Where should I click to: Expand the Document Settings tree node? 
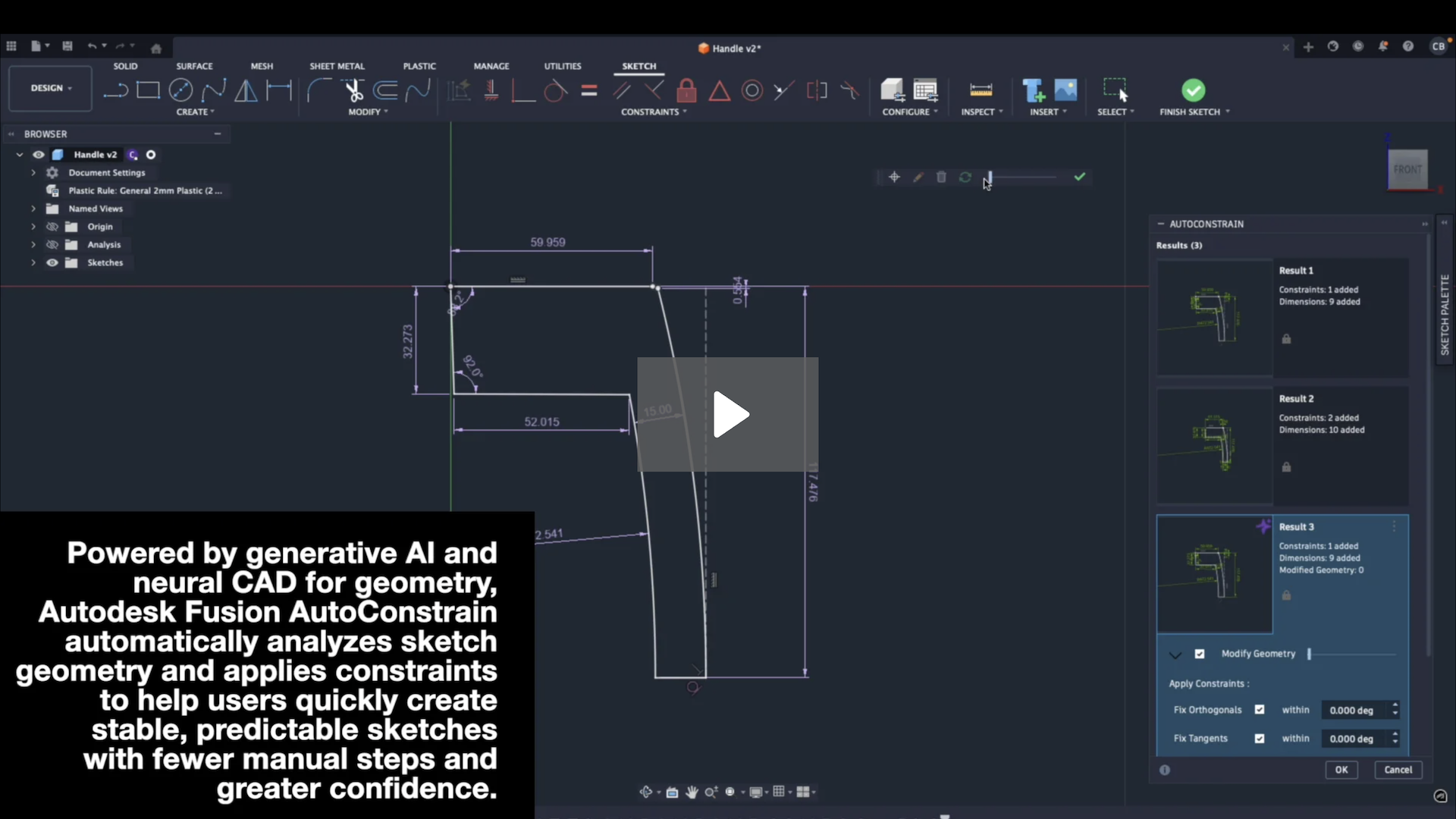[33, 173]
